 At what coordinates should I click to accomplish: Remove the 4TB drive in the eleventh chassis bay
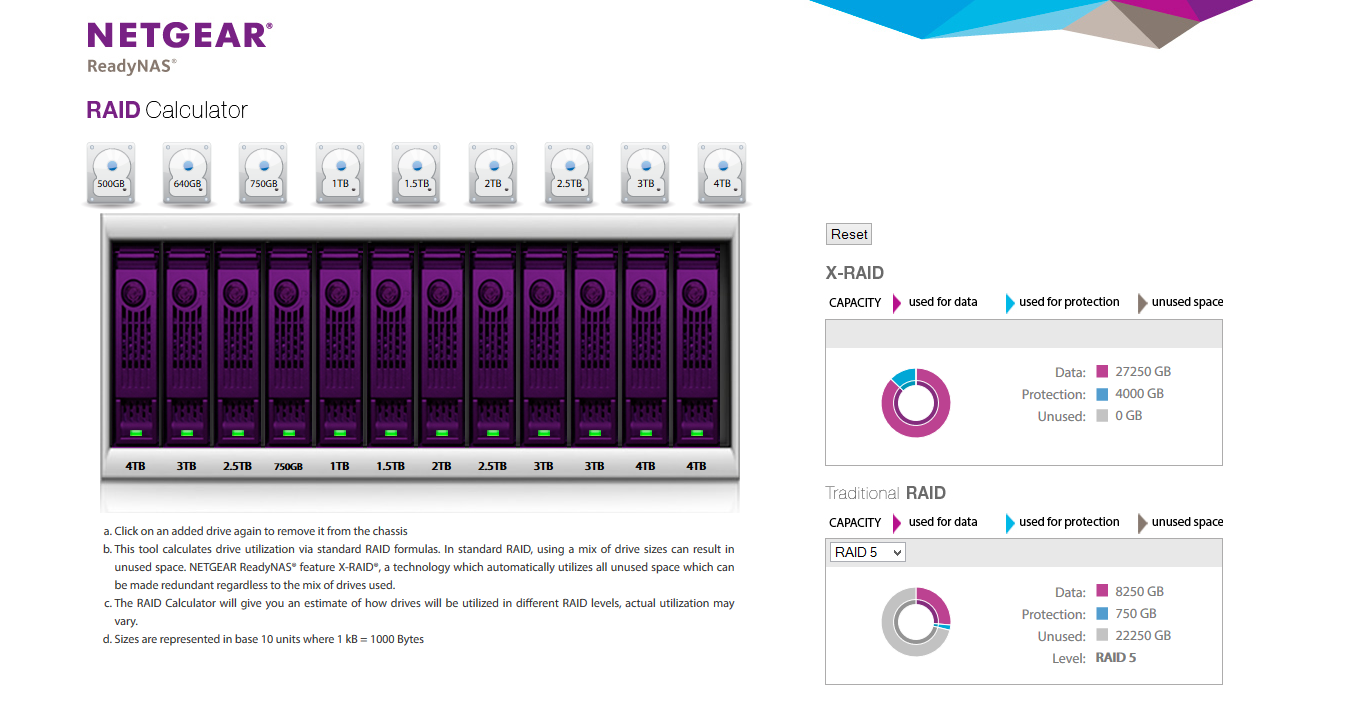tap(646, 345)
